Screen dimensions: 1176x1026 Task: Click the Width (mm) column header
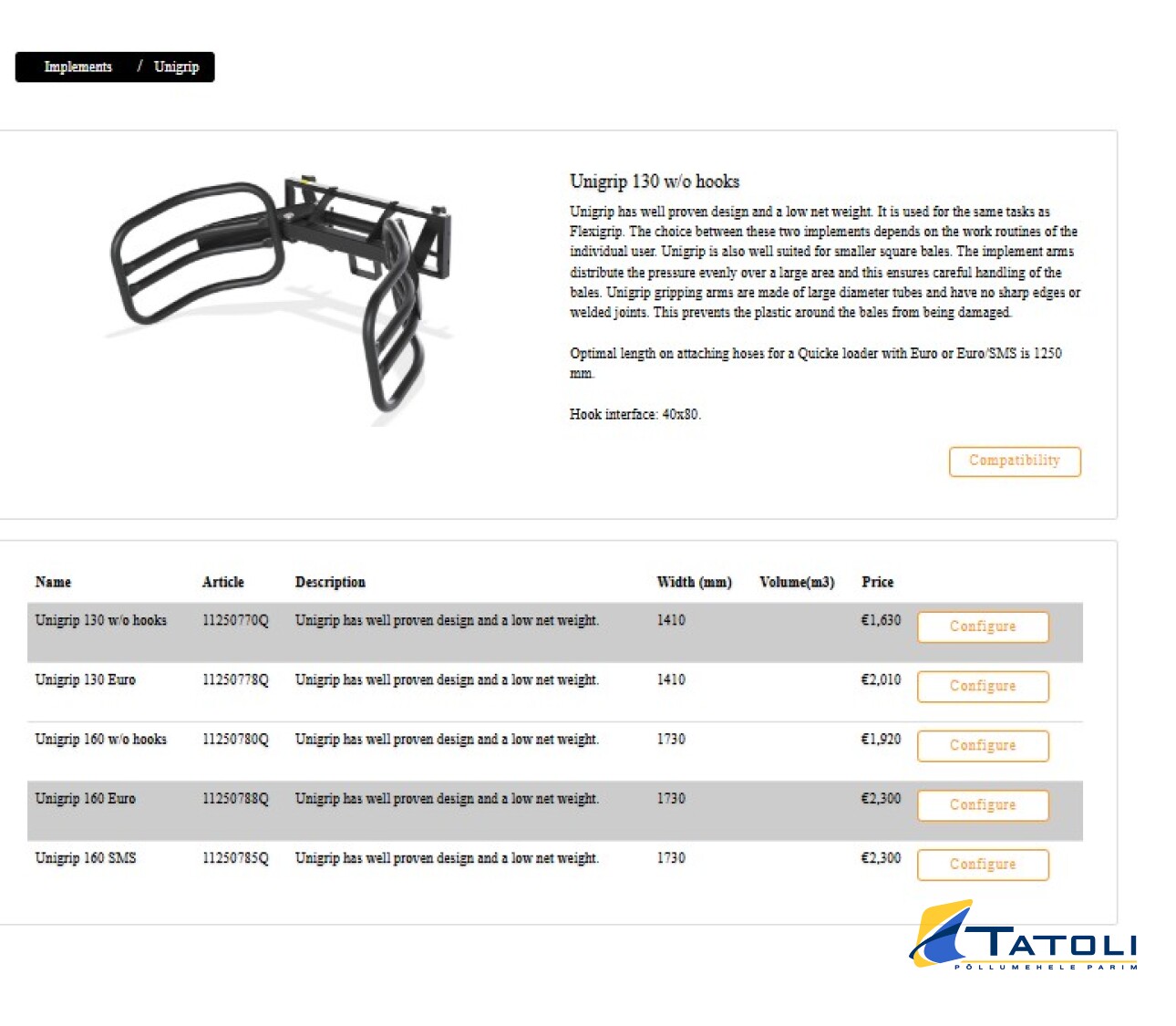[694, 582]
